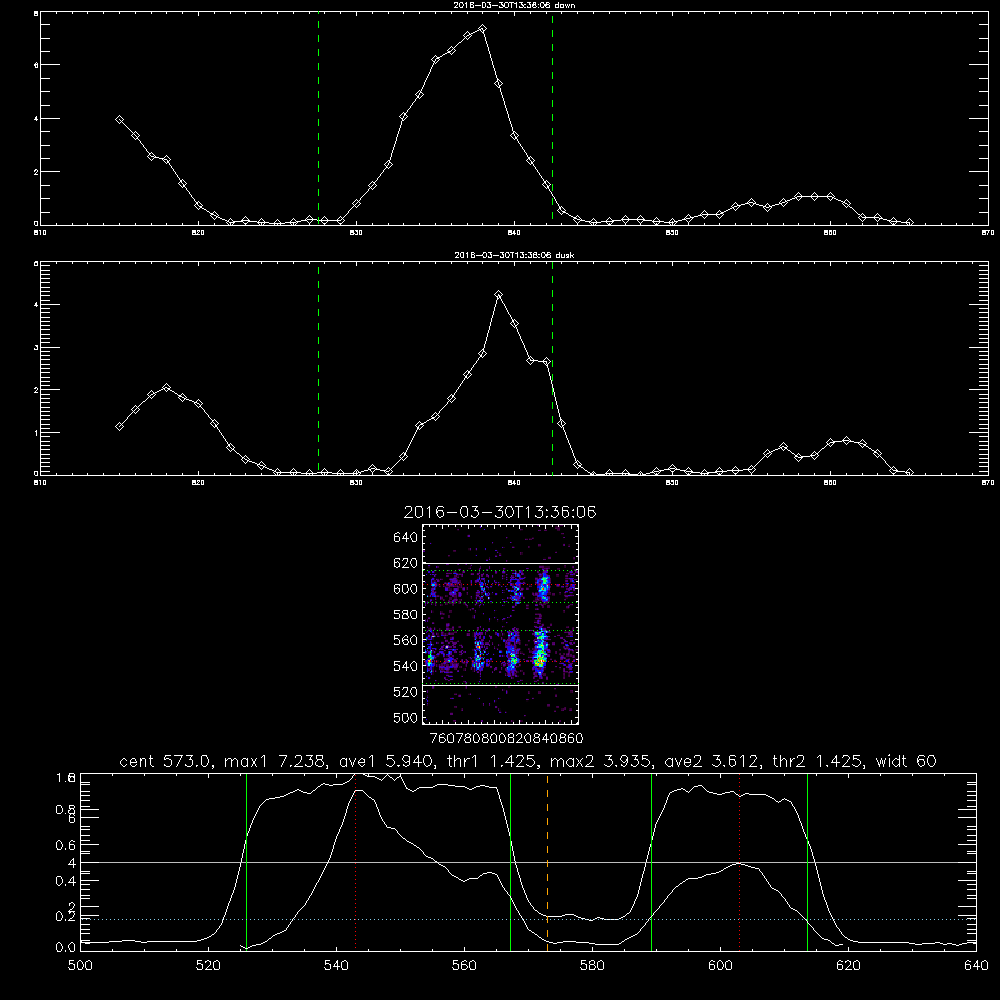Click the brightest blob in spectrogram upper band
This screenshot has width=1000, height=1000.
tap(544, 587)
